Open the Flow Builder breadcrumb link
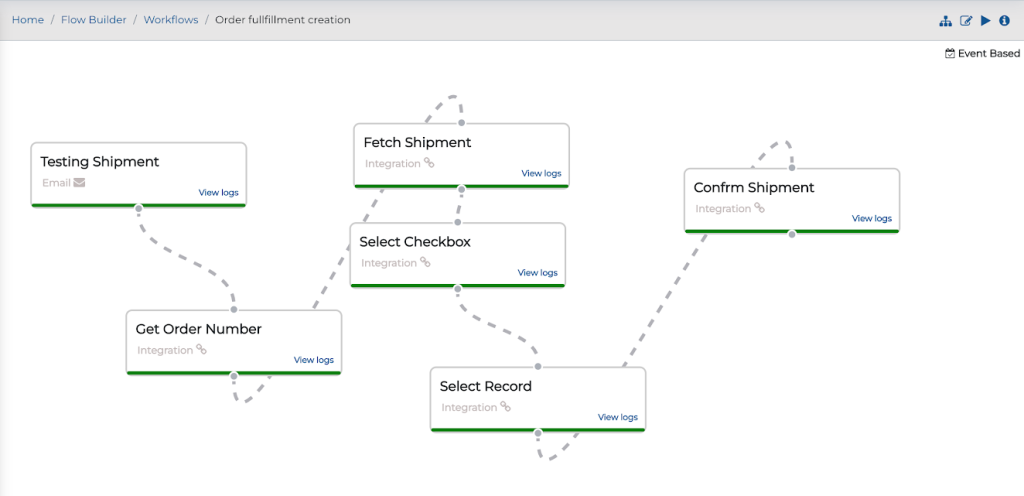Image resolution: width=1024 pixels, height=496 pixels. point(94,20)
